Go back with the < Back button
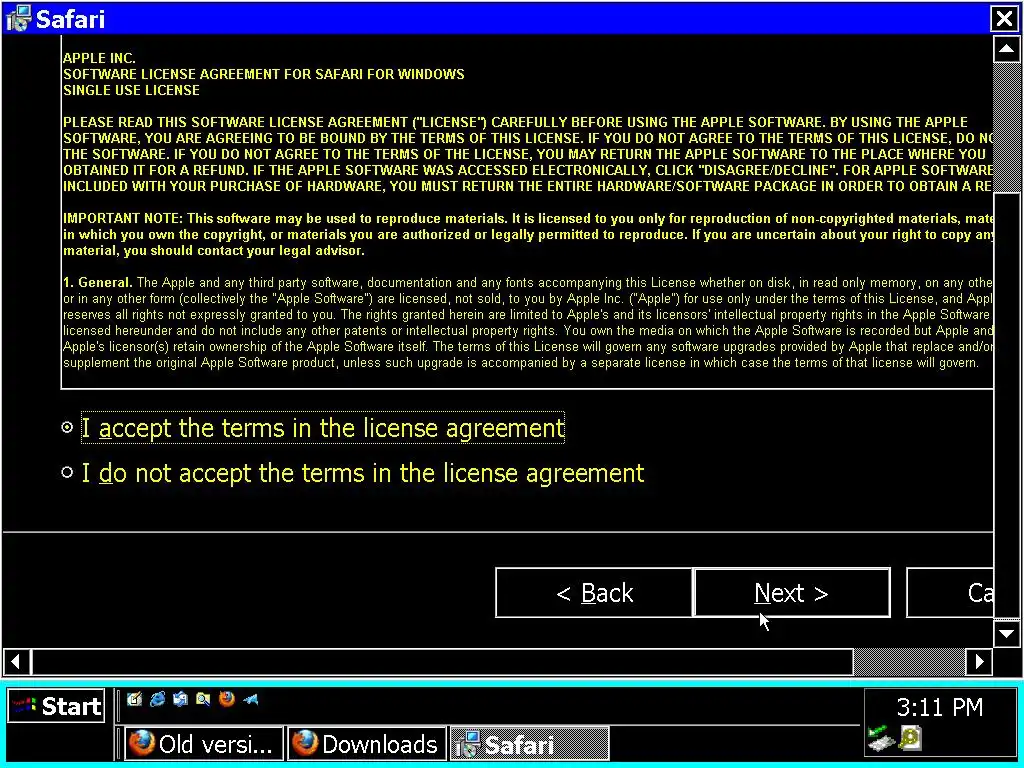Viewport: 1024px width, 768px height. [594, 593]
